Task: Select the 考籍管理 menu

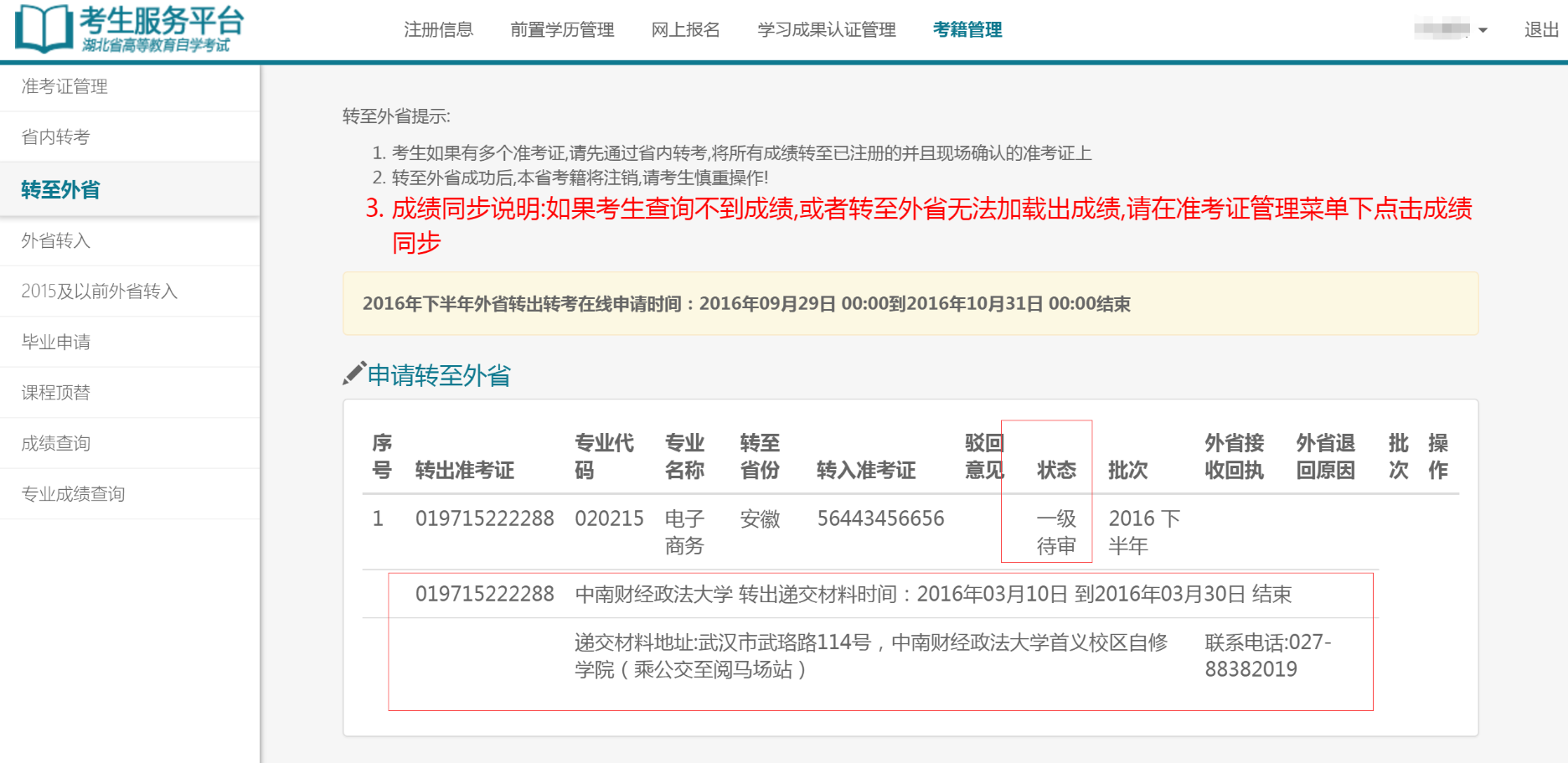Action: [x=967, y=30]
